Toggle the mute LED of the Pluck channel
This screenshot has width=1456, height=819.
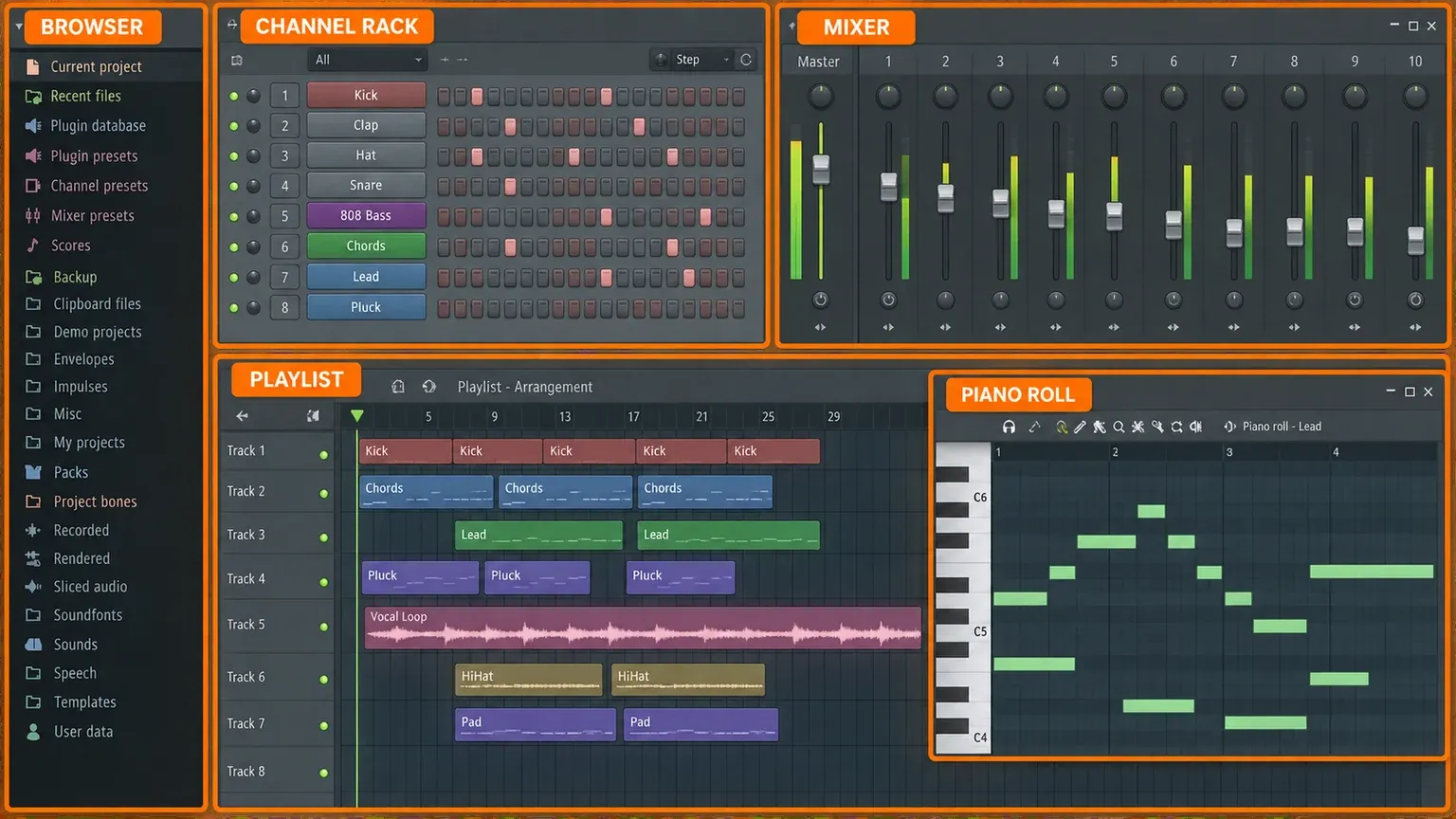click(x=233, y=307)
